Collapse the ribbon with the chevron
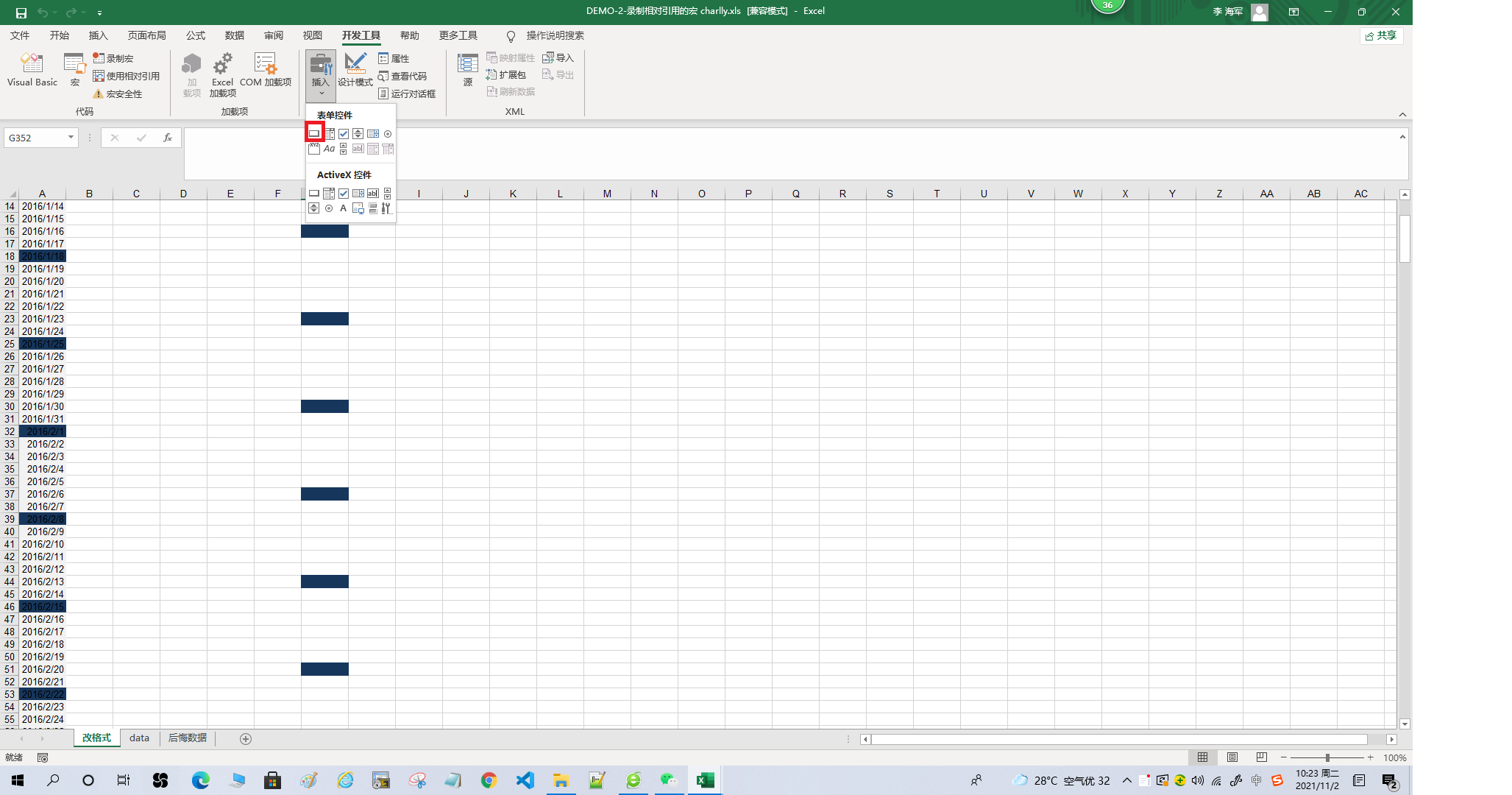 (1402, 114)
